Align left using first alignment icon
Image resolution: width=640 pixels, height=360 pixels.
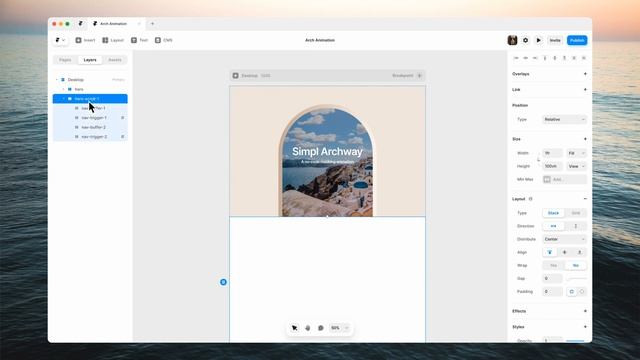tap(516, 58)
